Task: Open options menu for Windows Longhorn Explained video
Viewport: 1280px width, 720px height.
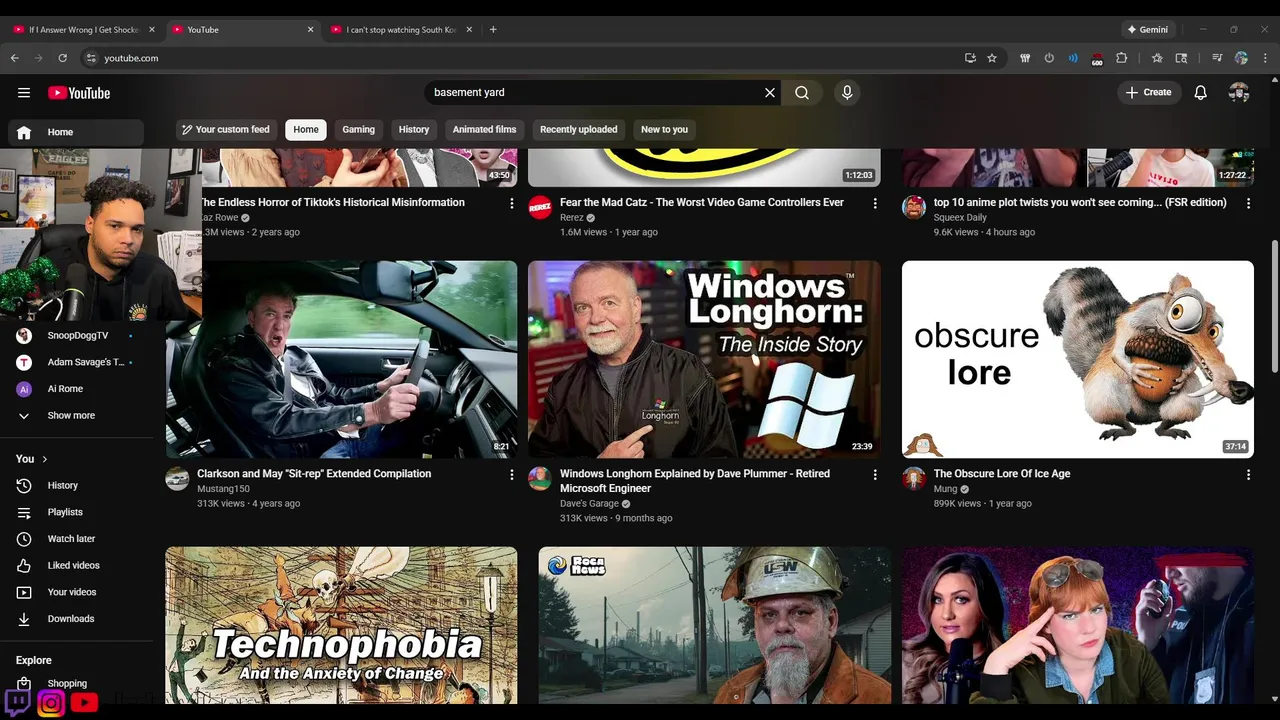Action: (875, 475)
